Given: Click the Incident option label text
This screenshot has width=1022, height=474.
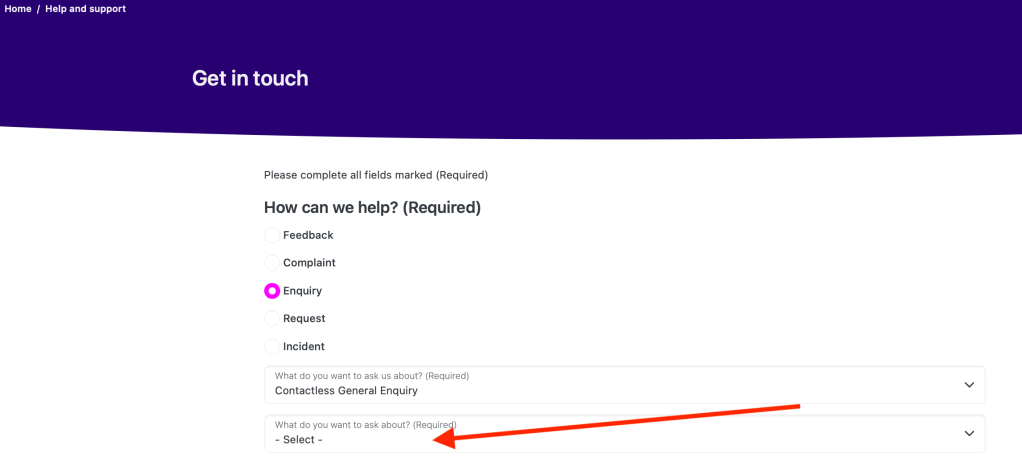Looking at the screenshot, I should [304, 346].
